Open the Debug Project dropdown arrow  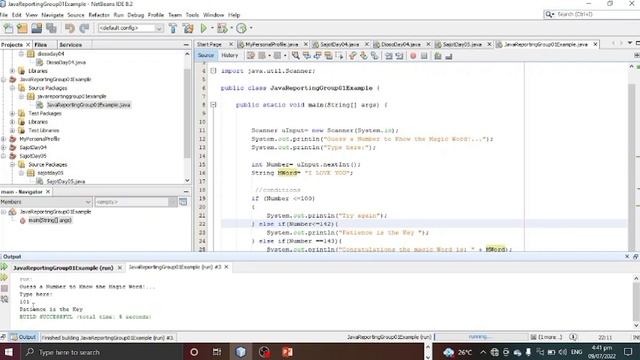(x=231, y=28)
